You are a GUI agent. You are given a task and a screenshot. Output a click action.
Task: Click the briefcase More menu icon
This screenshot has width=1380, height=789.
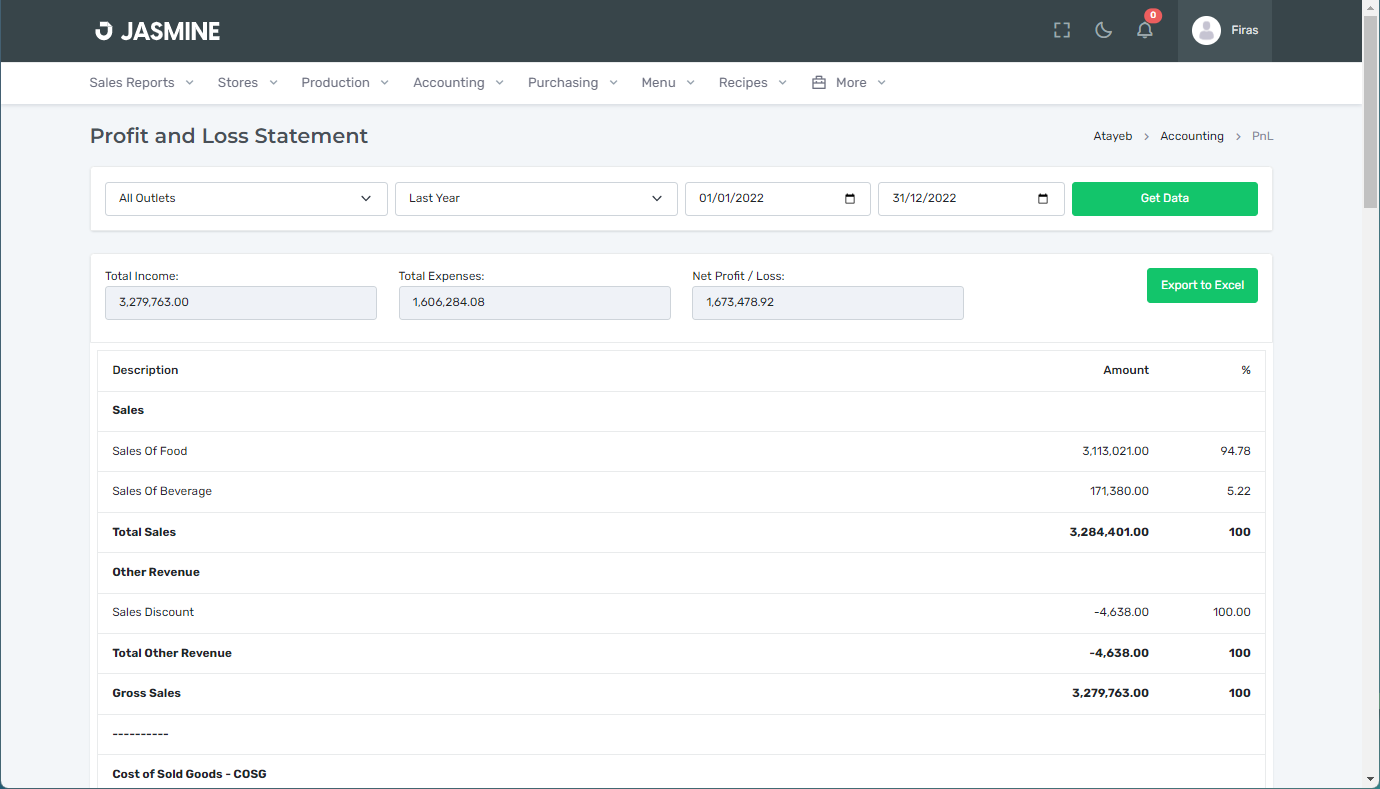click(x=819, y=83)
